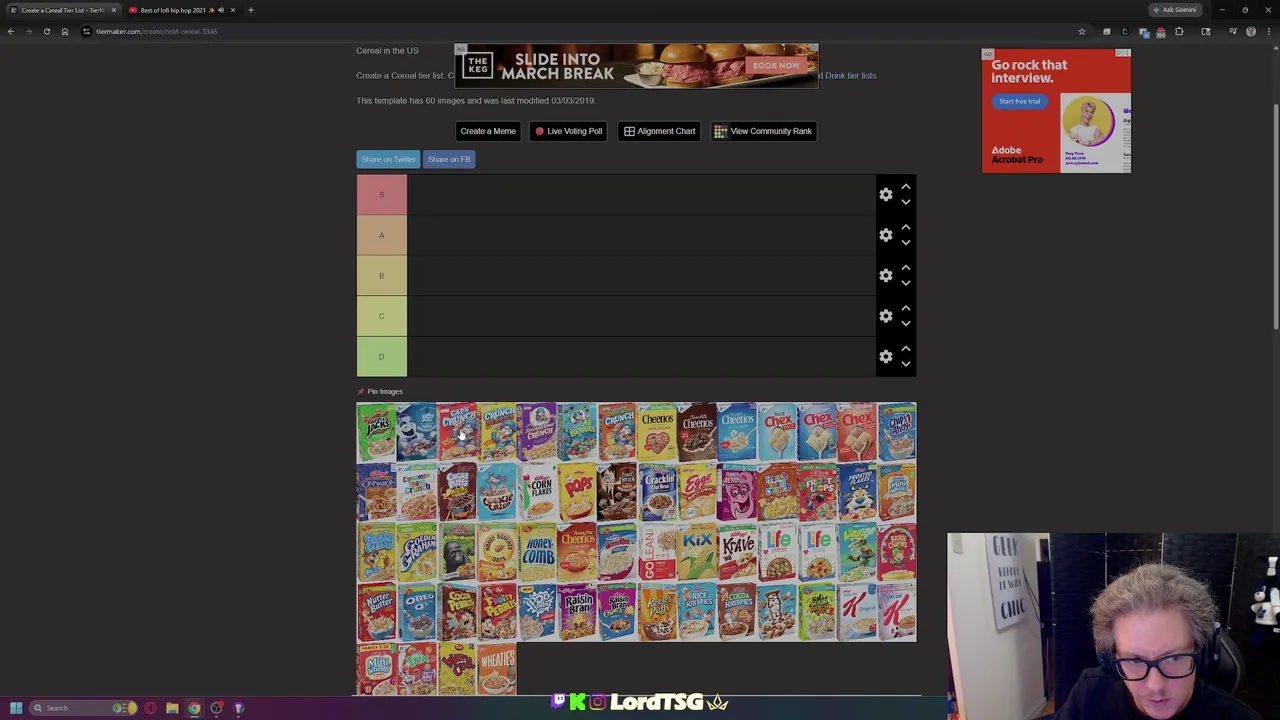Move C tier row up with arrow

pyautogui.click(x=906, y=308)
